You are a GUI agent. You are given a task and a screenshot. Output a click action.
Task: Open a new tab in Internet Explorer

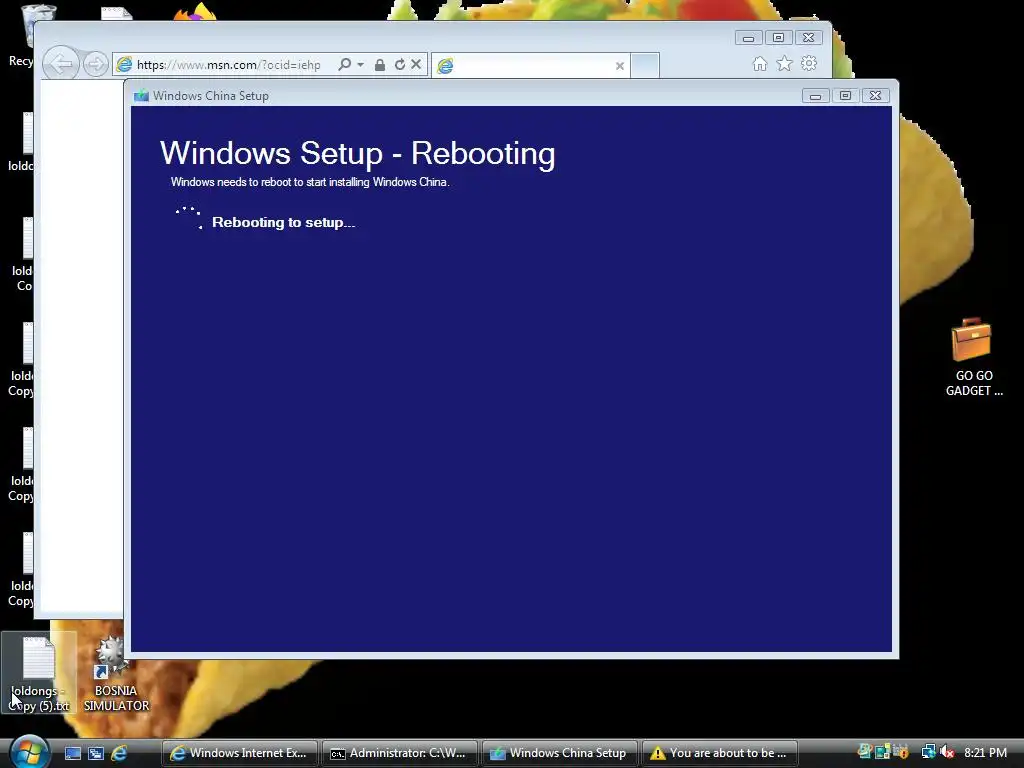pos(645,65)
